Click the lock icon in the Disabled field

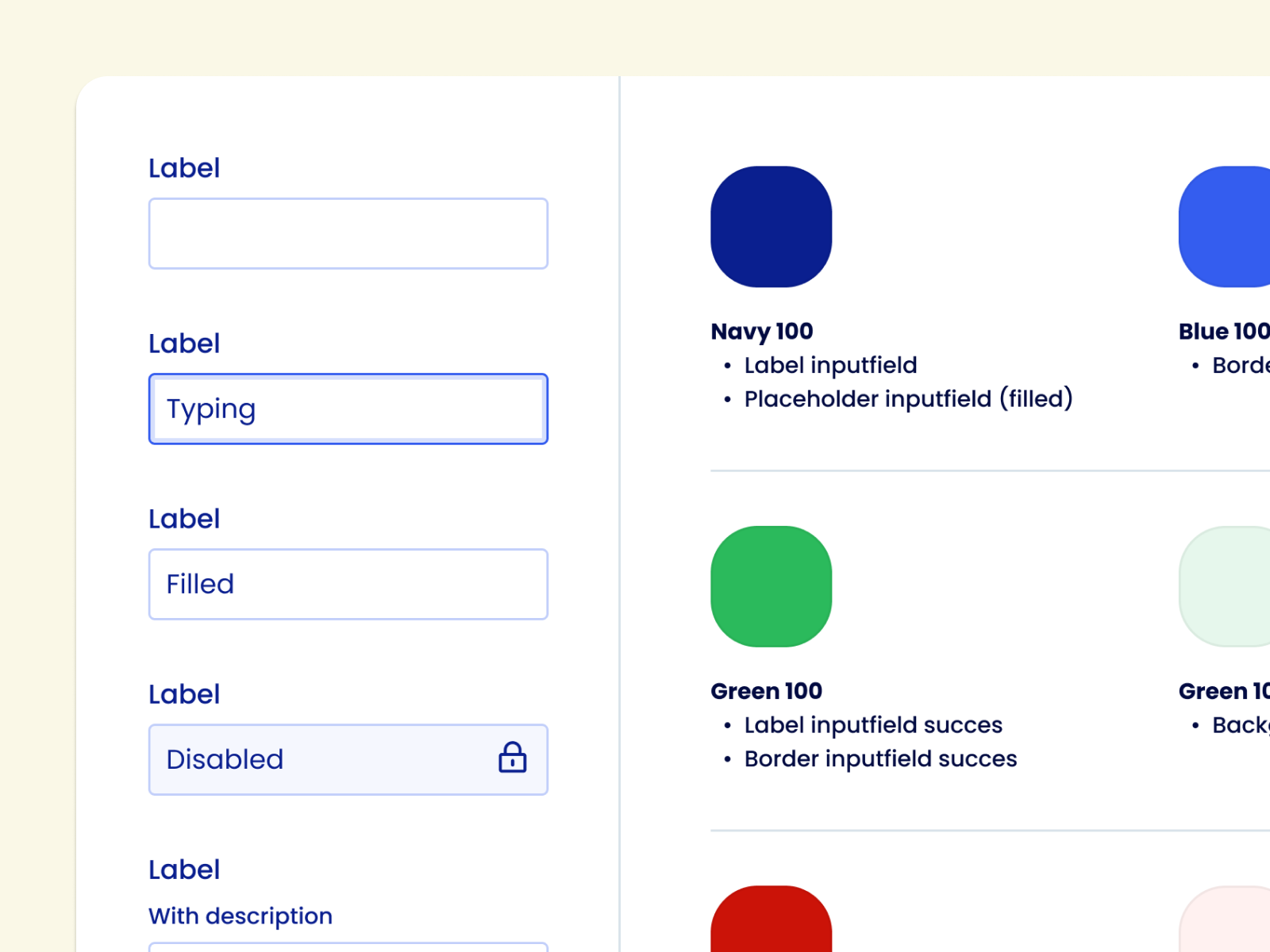click(x=512, y=758)
